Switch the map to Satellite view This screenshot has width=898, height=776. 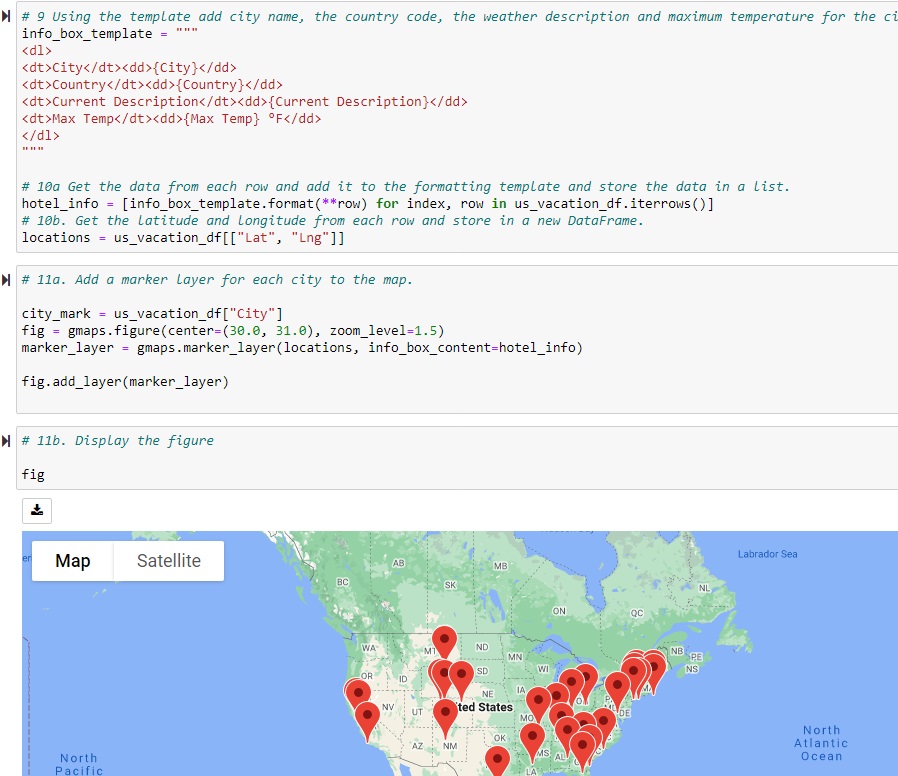(168, 561)
